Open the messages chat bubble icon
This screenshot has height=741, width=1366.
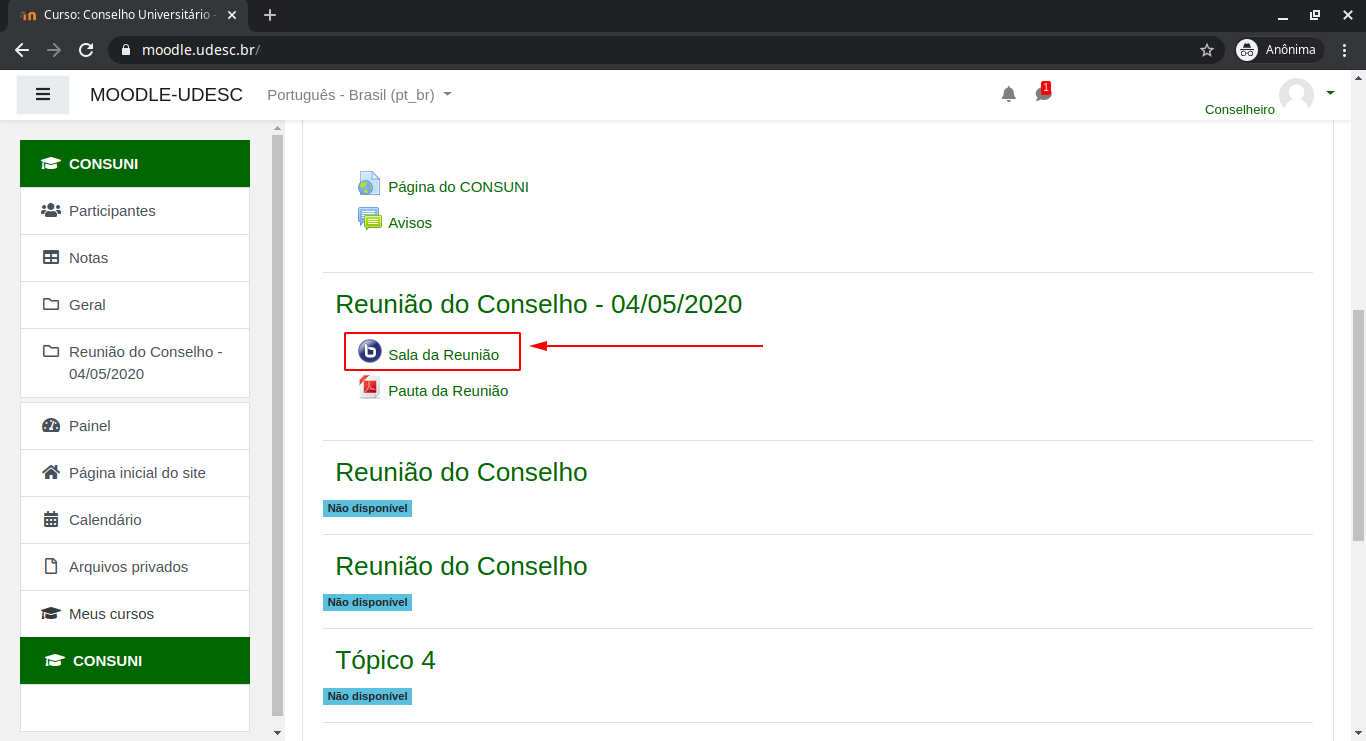pyautogui.click(x=1042, y=94)
